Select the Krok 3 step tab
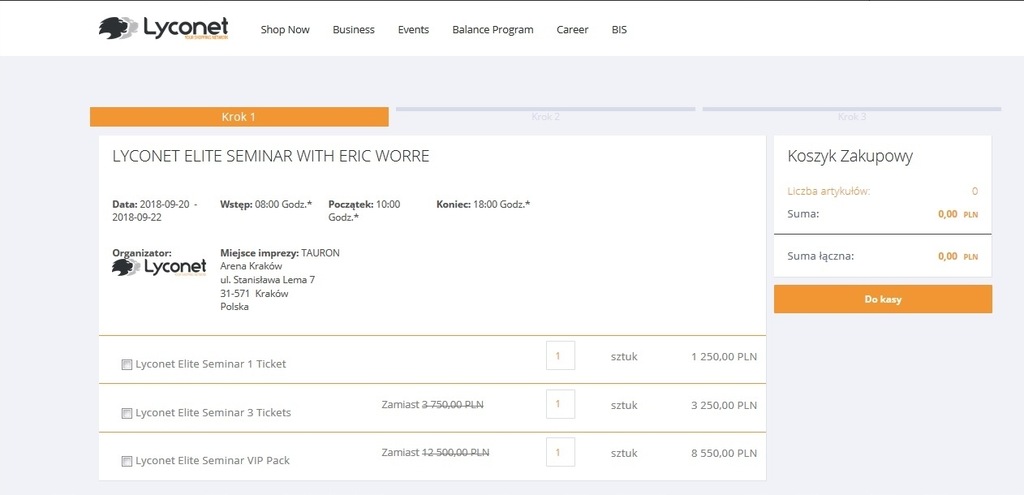 852,116
